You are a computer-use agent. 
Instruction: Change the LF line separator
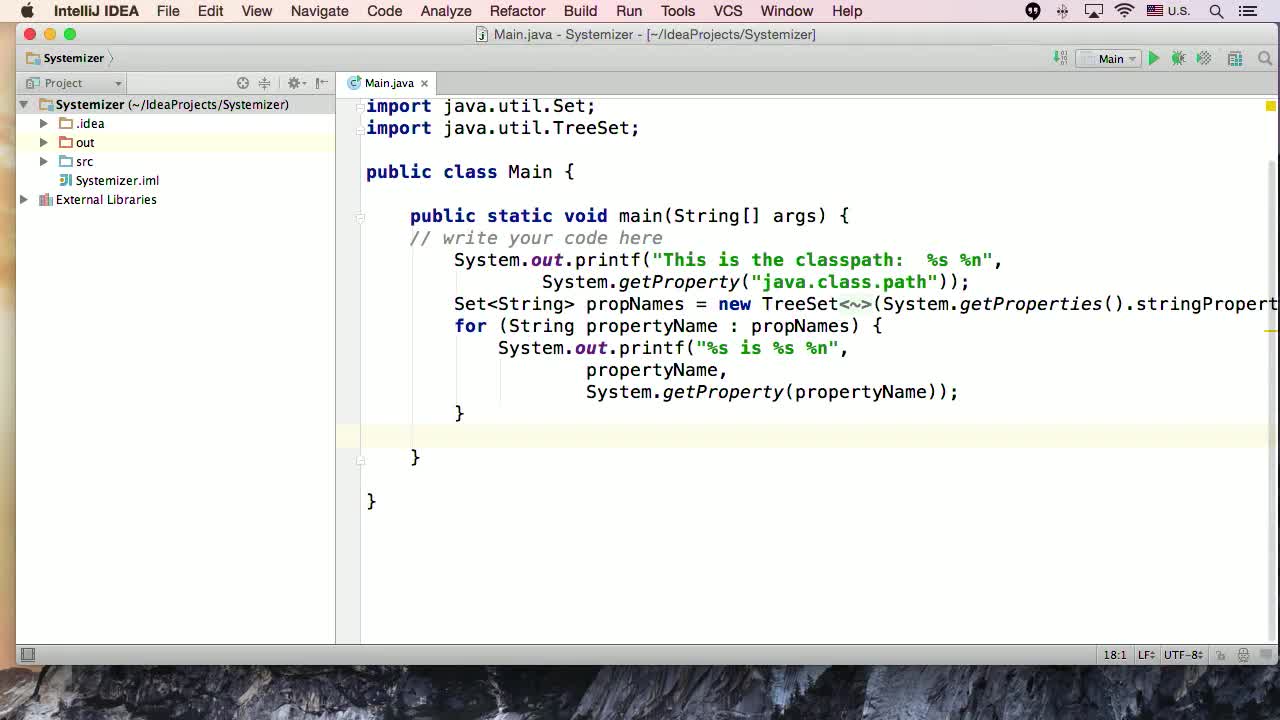[x=1147, y=655]
